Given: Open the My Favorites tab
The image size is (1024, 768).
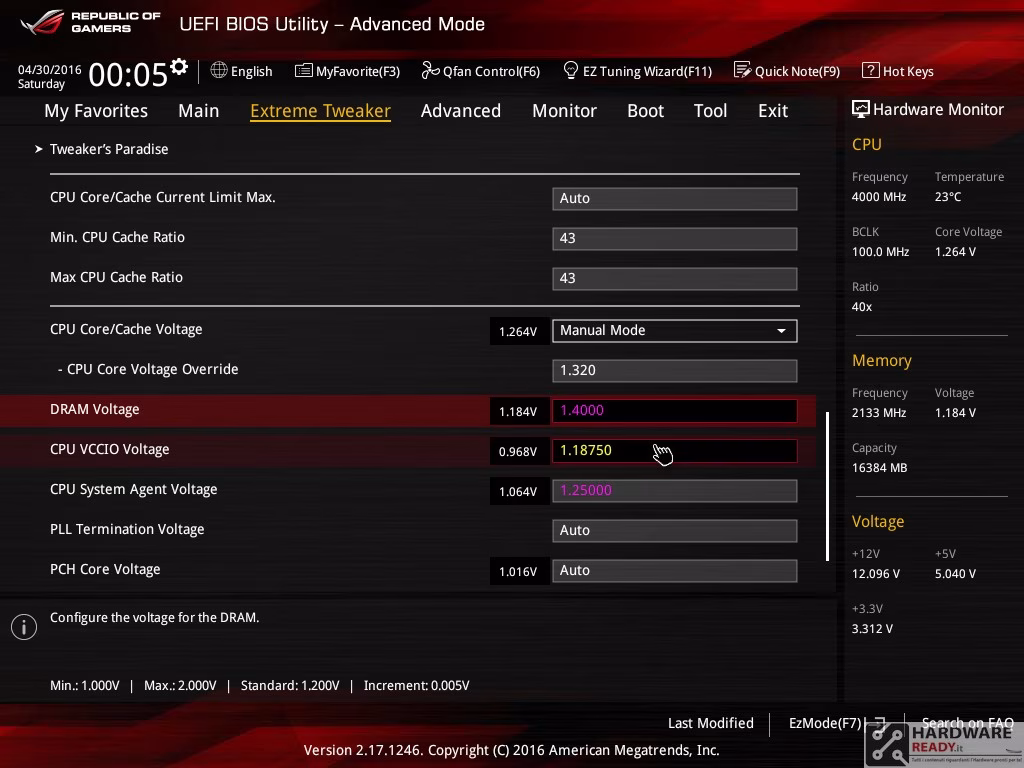Looking at the screenshot, I should [96, 110].
